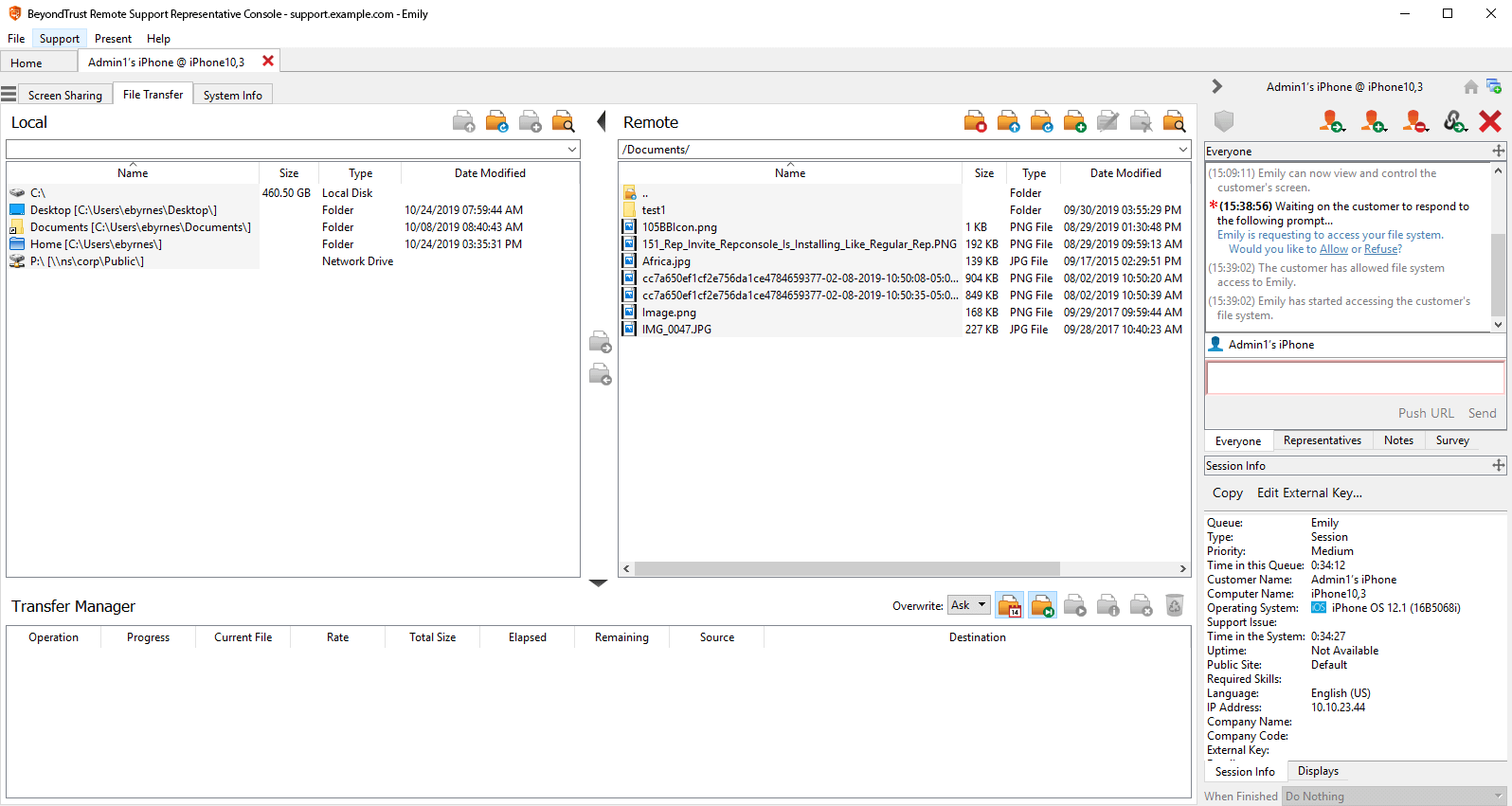This screenshot has height=806, width=1512.
Task: Open the Overwrite Ask dropdown
Action: pyautogui.click(x=969, y=605)
